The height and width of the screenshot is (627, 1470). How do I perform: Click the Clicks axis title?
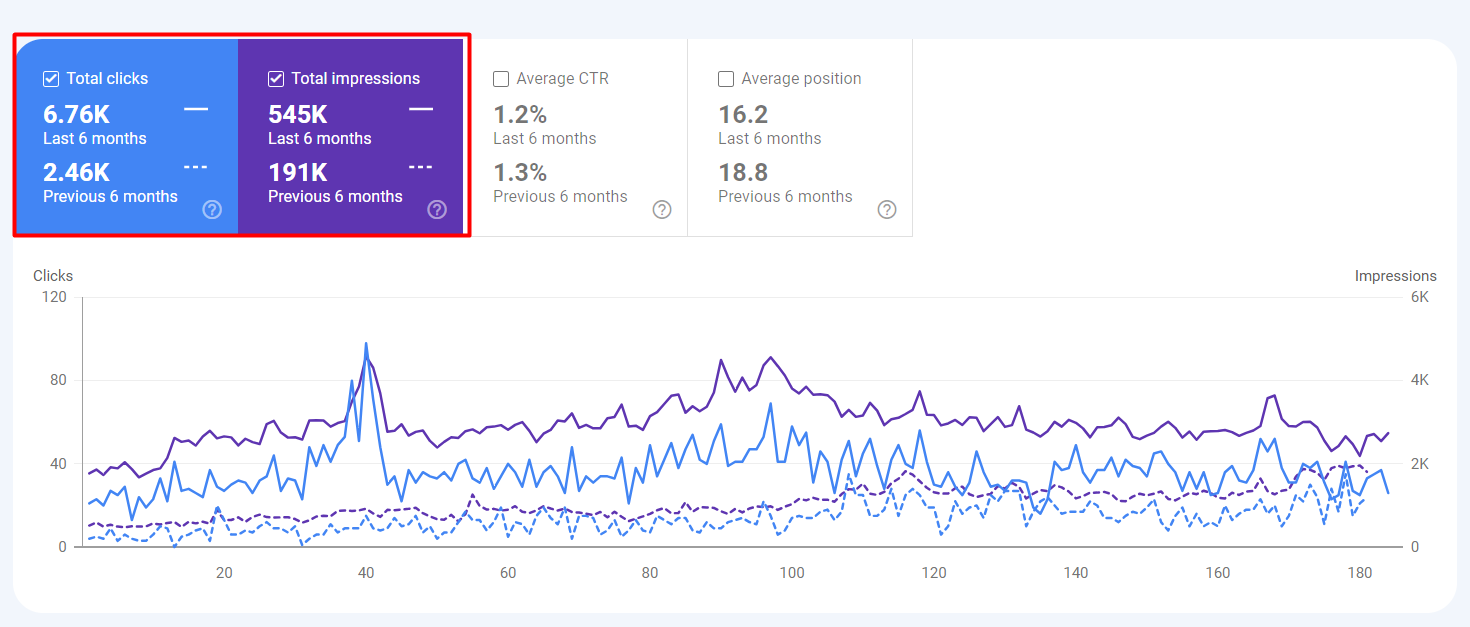click(53, 276)
